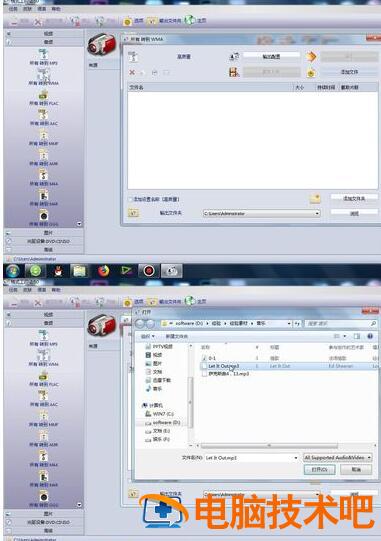Click the 打开(O) button
Viewport: 381px width, 541px height.
(x=320, y=470)
